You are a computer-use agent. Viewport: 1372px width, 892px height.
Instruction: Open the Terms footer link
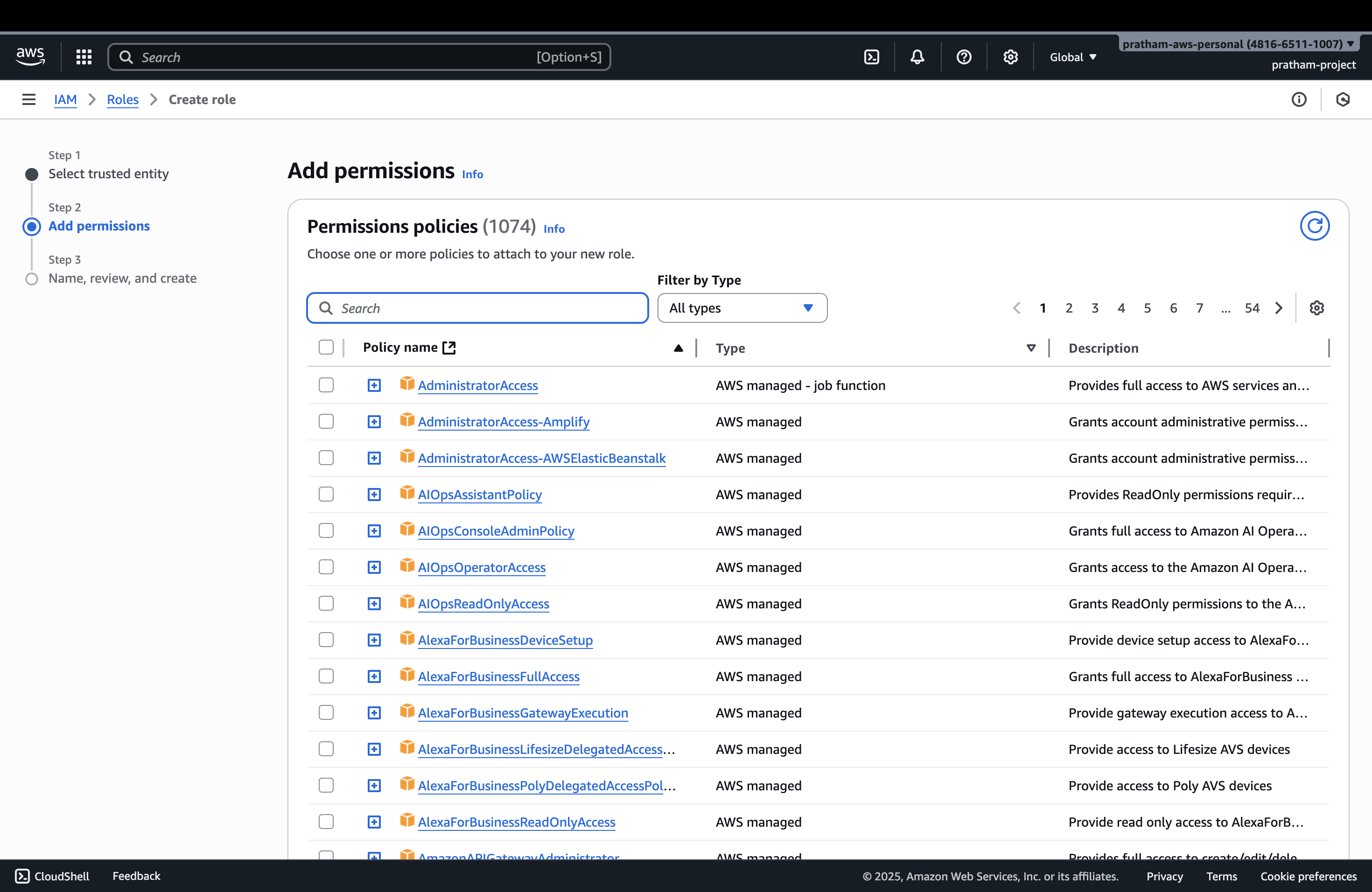1222,876
